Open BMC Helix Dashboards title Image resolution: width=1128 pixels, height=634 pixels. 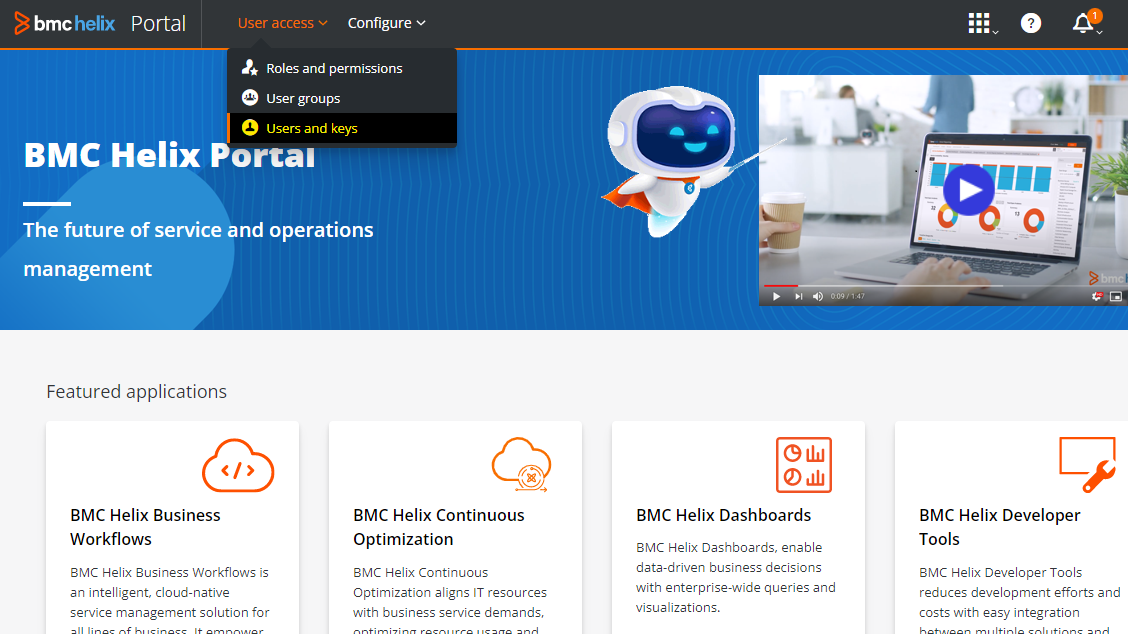(x=723, y=515)
